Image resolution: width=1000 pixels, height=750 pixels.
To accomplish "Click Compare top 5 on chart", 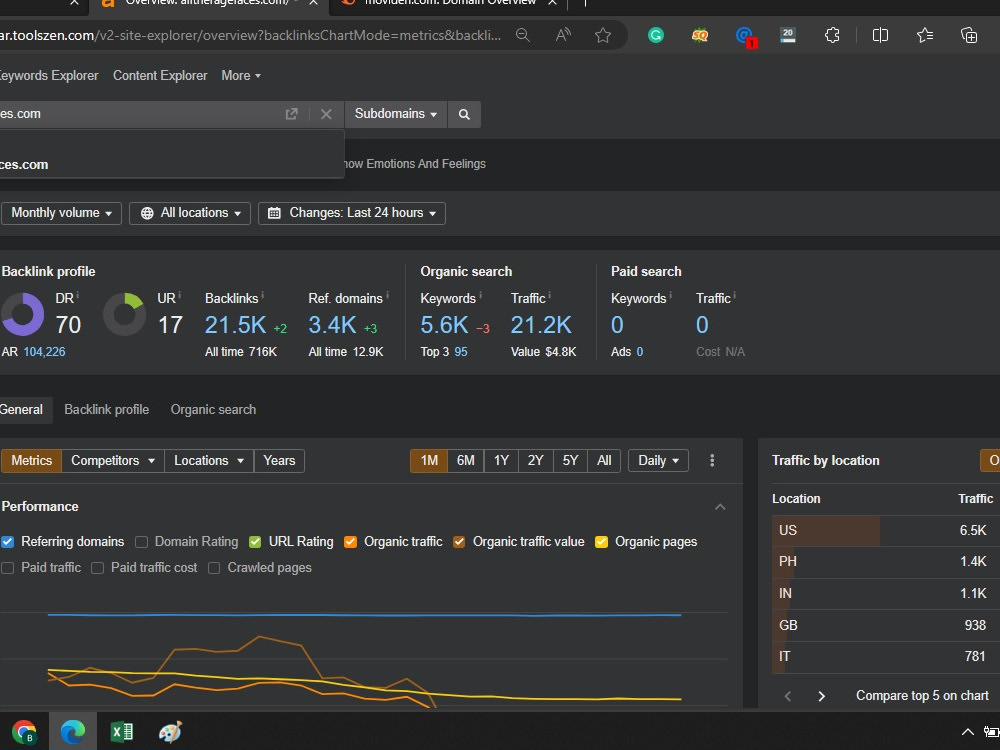I will pyautogui.click(x=922, y=695).
